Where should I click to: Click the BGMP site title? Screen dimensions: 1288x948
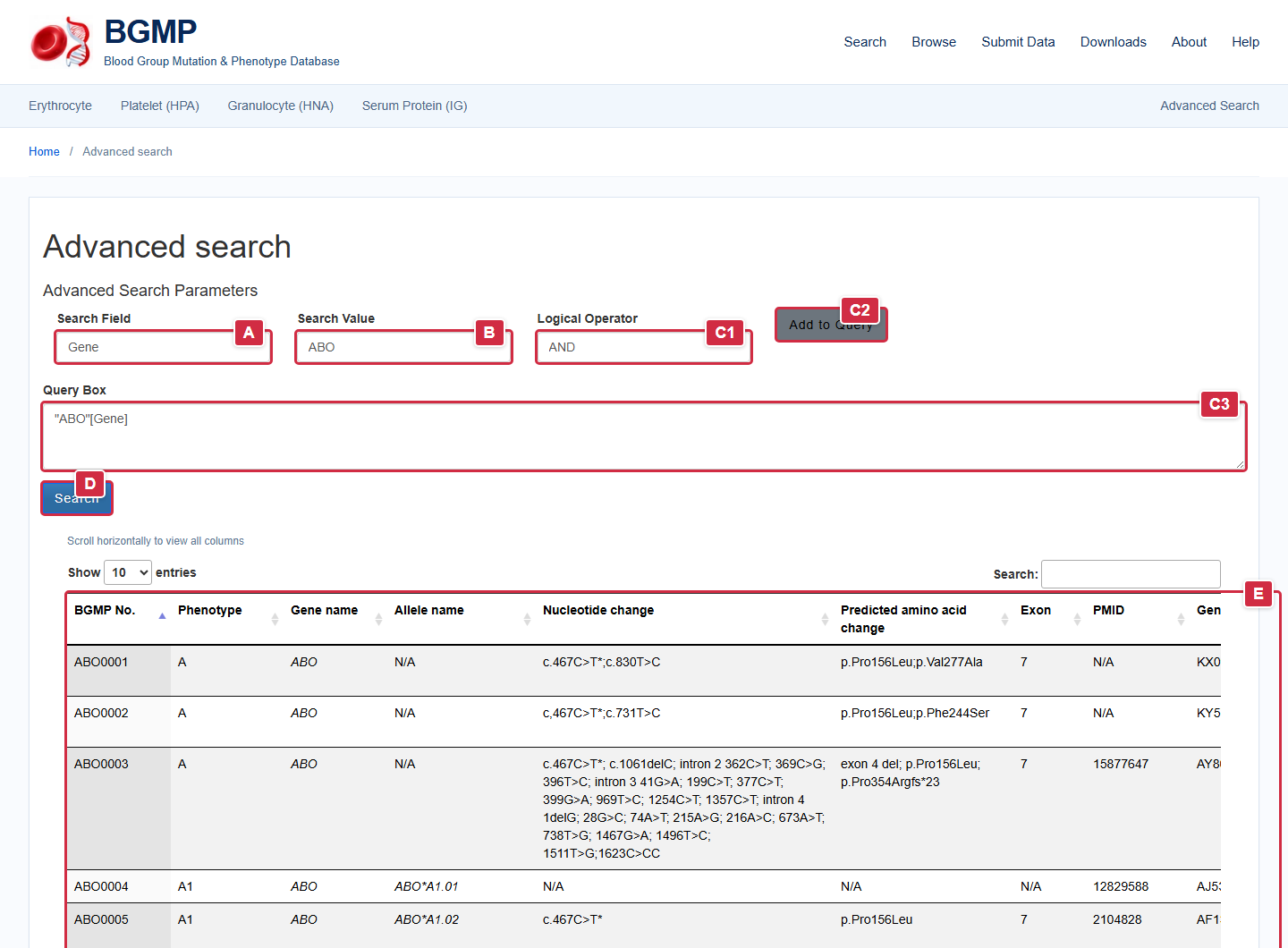[150, 31]
